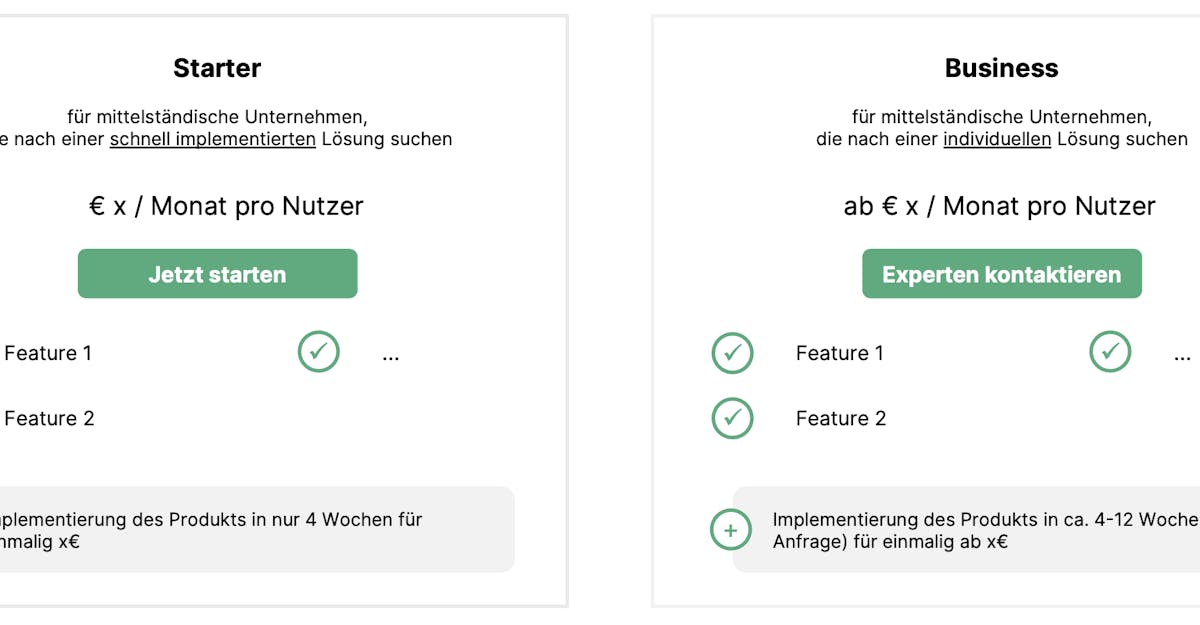Click the Feature 2 label in Business

[x=841, y=418]
